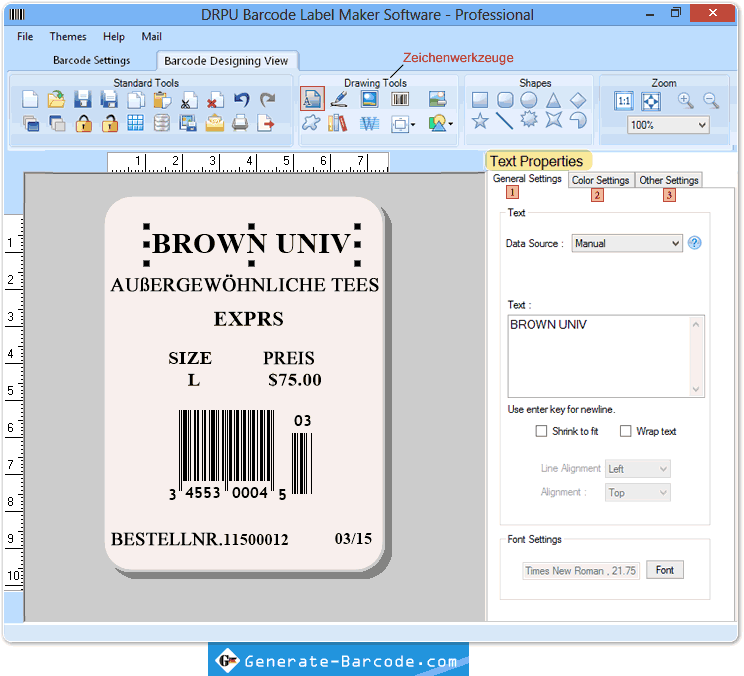Open the Line Alignment Left dropdown
The width and height of the screenshot is (744, 676).
tap(637, 469)
